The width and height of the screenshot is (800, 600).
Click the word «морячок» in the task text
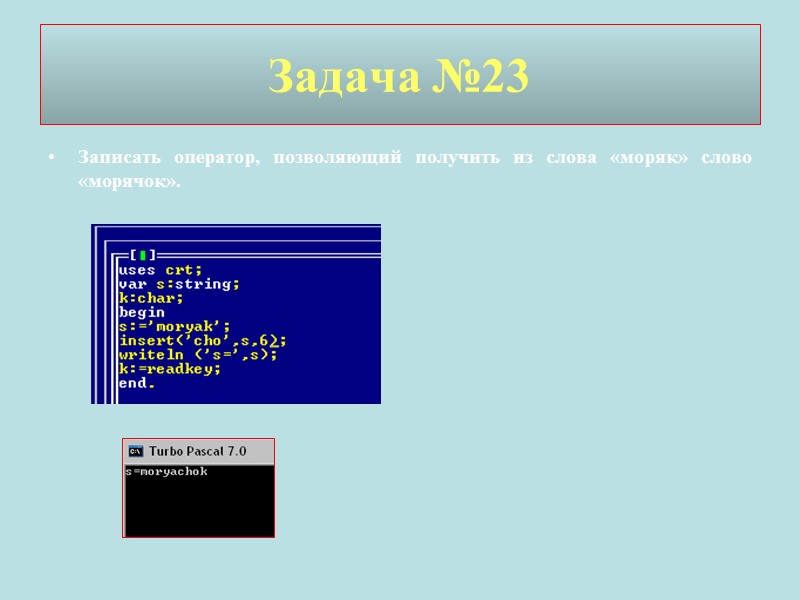(129, 182)
